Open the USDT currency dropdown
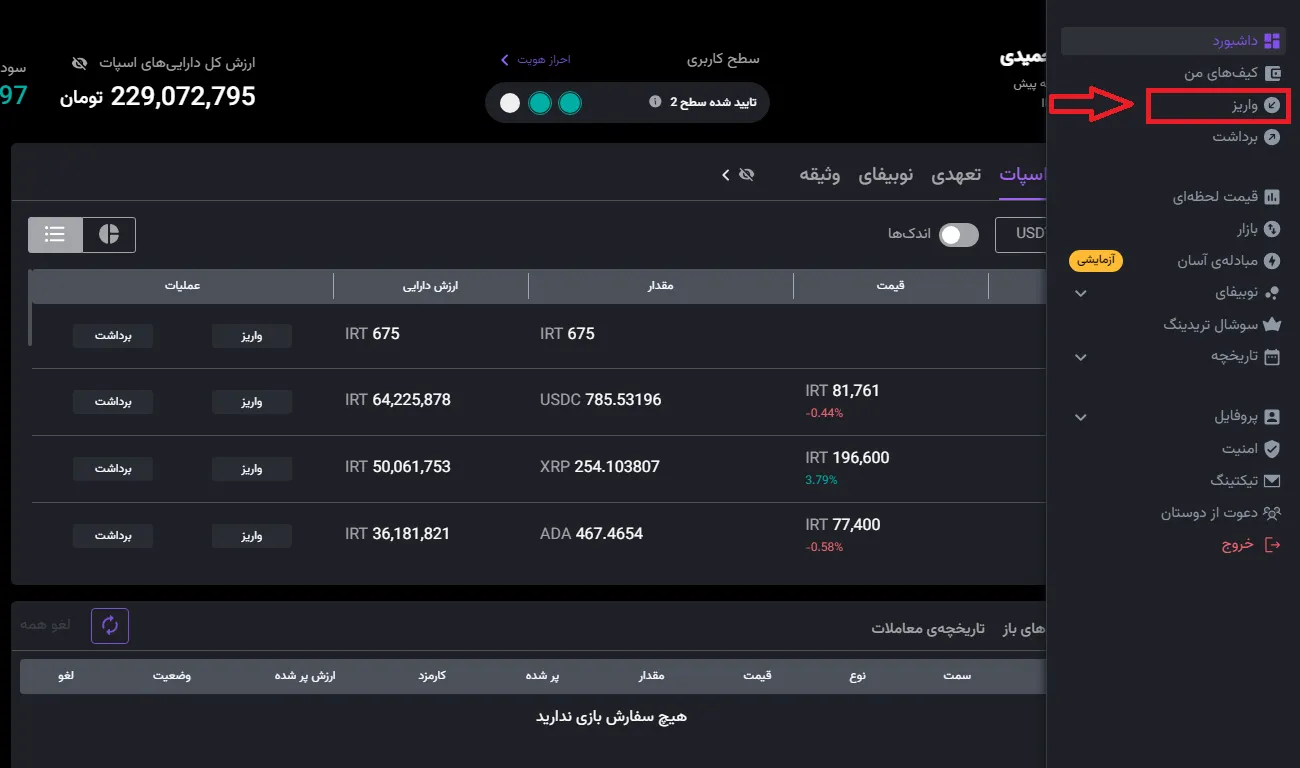The height and width of the screenshot is (768, 1300). click(x=1020, y=234)
